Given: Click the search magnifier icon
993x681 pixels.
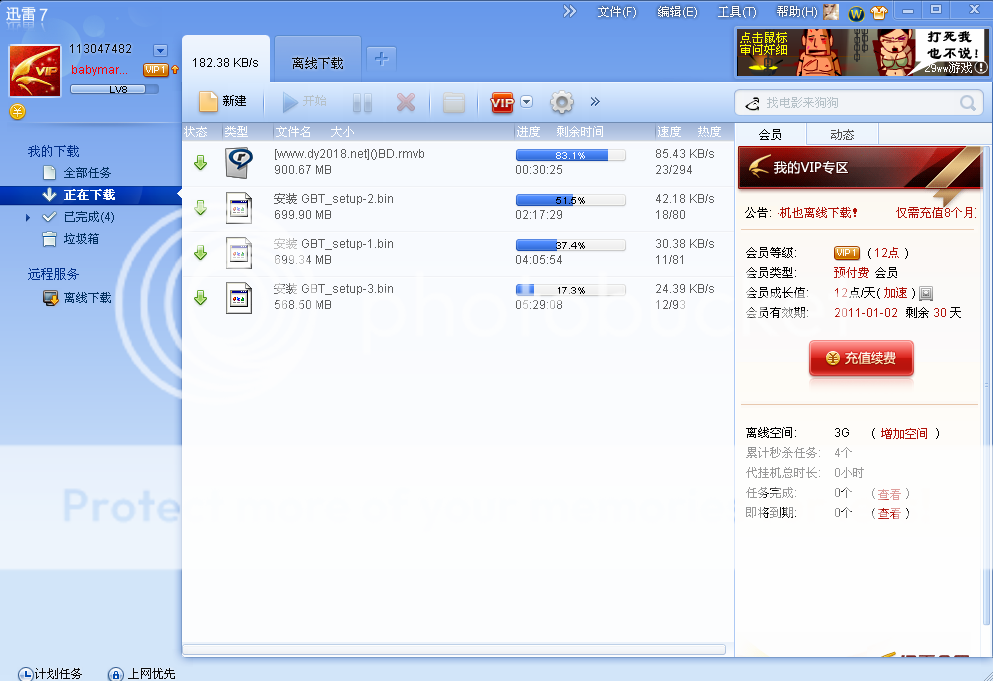Looking at the screenshot, I should (968, 103).
